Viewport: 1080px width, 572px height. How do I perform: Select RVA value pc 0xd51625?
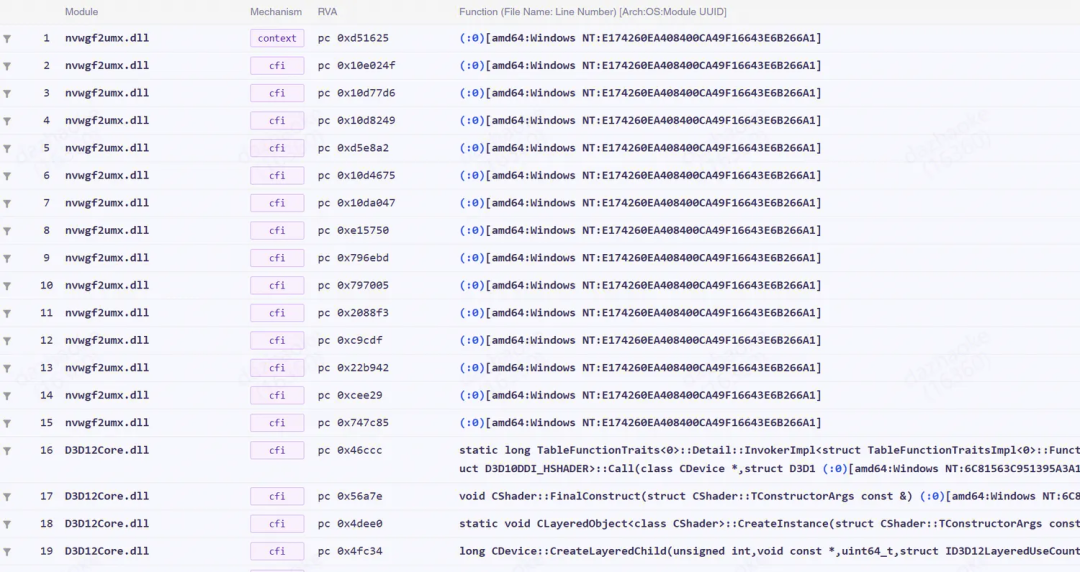[x=353, y=38]
